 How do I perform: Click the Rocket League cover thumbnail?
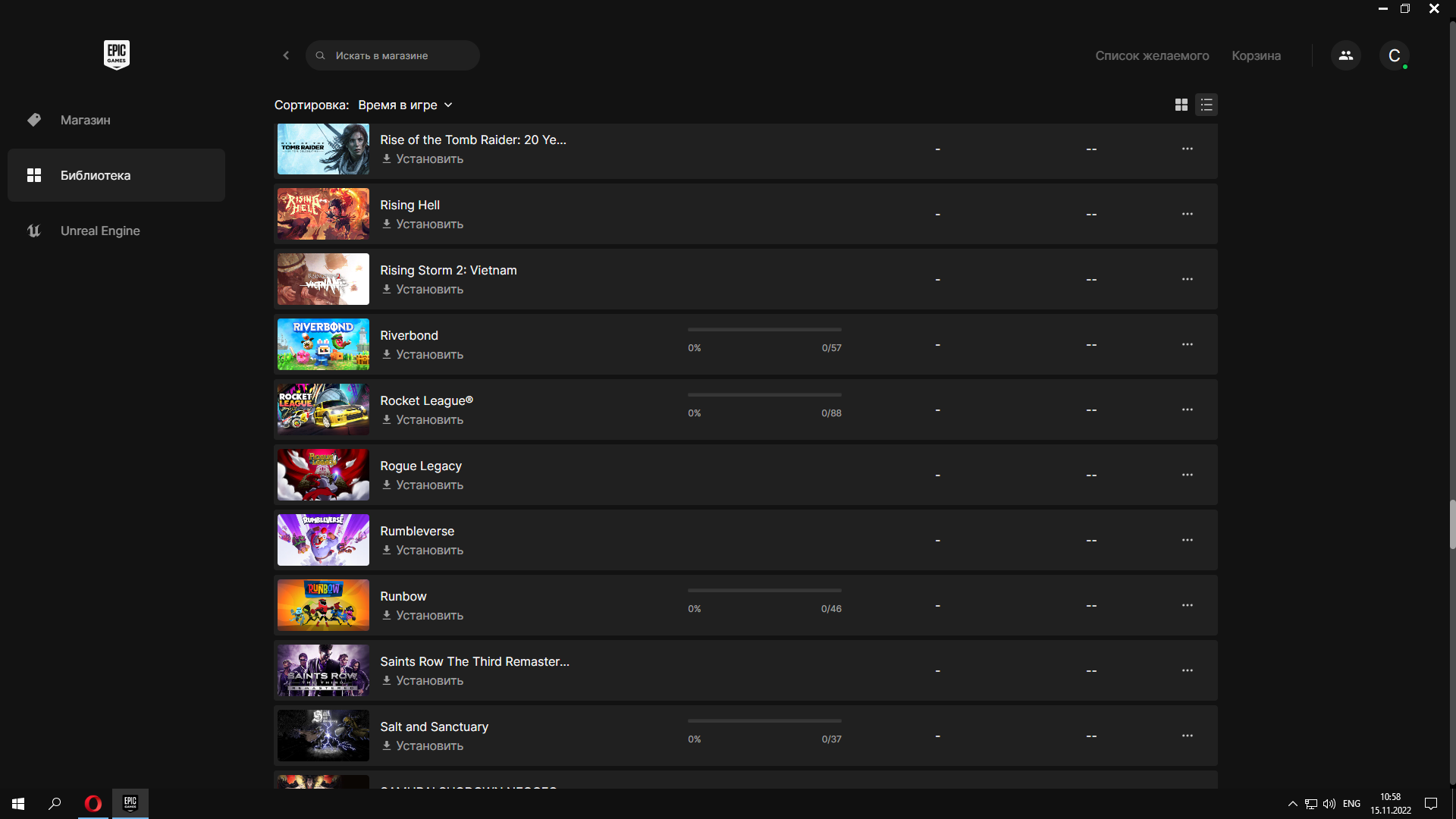click(x=323, y=409)
